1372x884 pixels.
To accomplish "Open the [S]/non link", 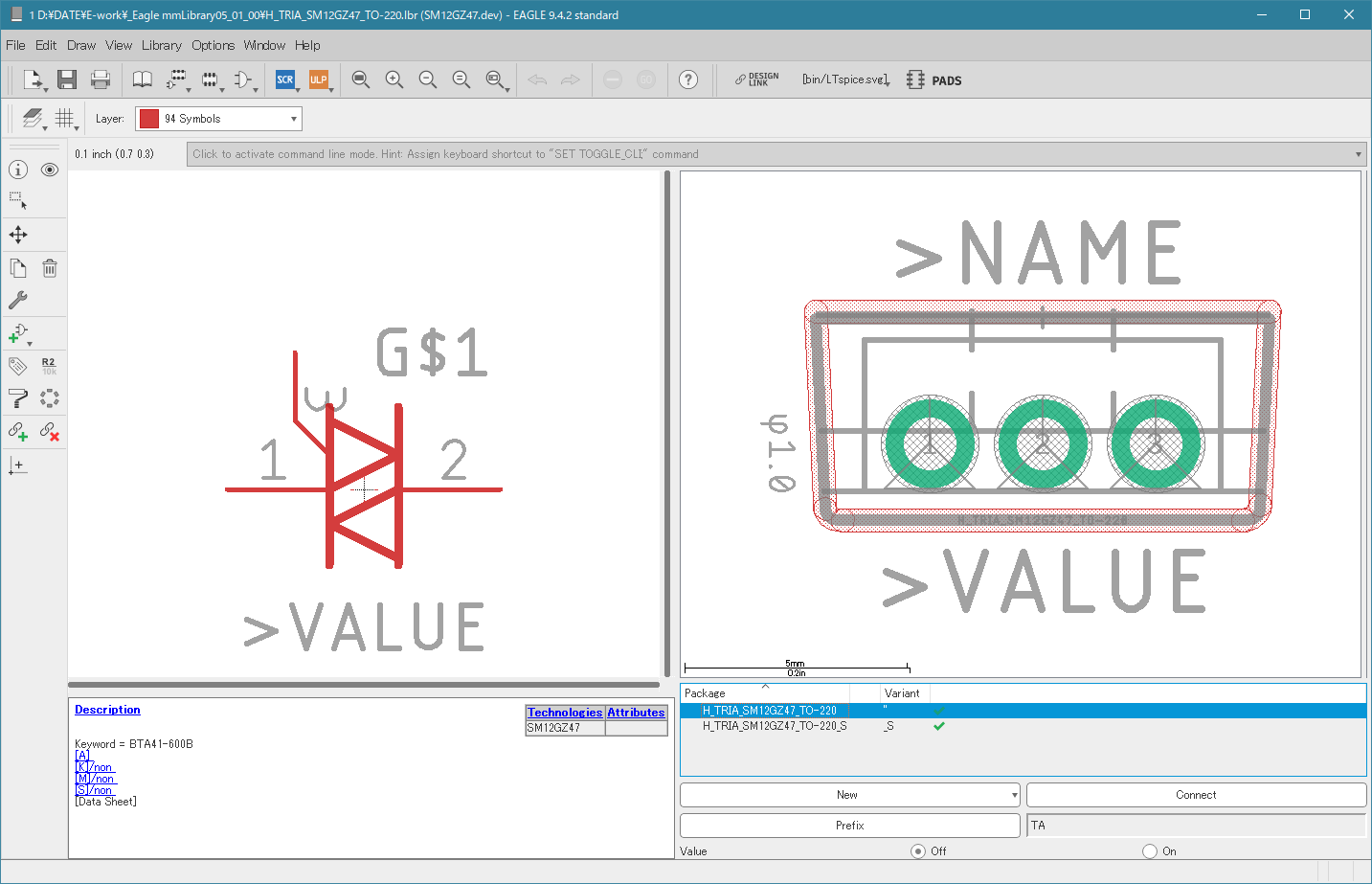I will [94, 790].
